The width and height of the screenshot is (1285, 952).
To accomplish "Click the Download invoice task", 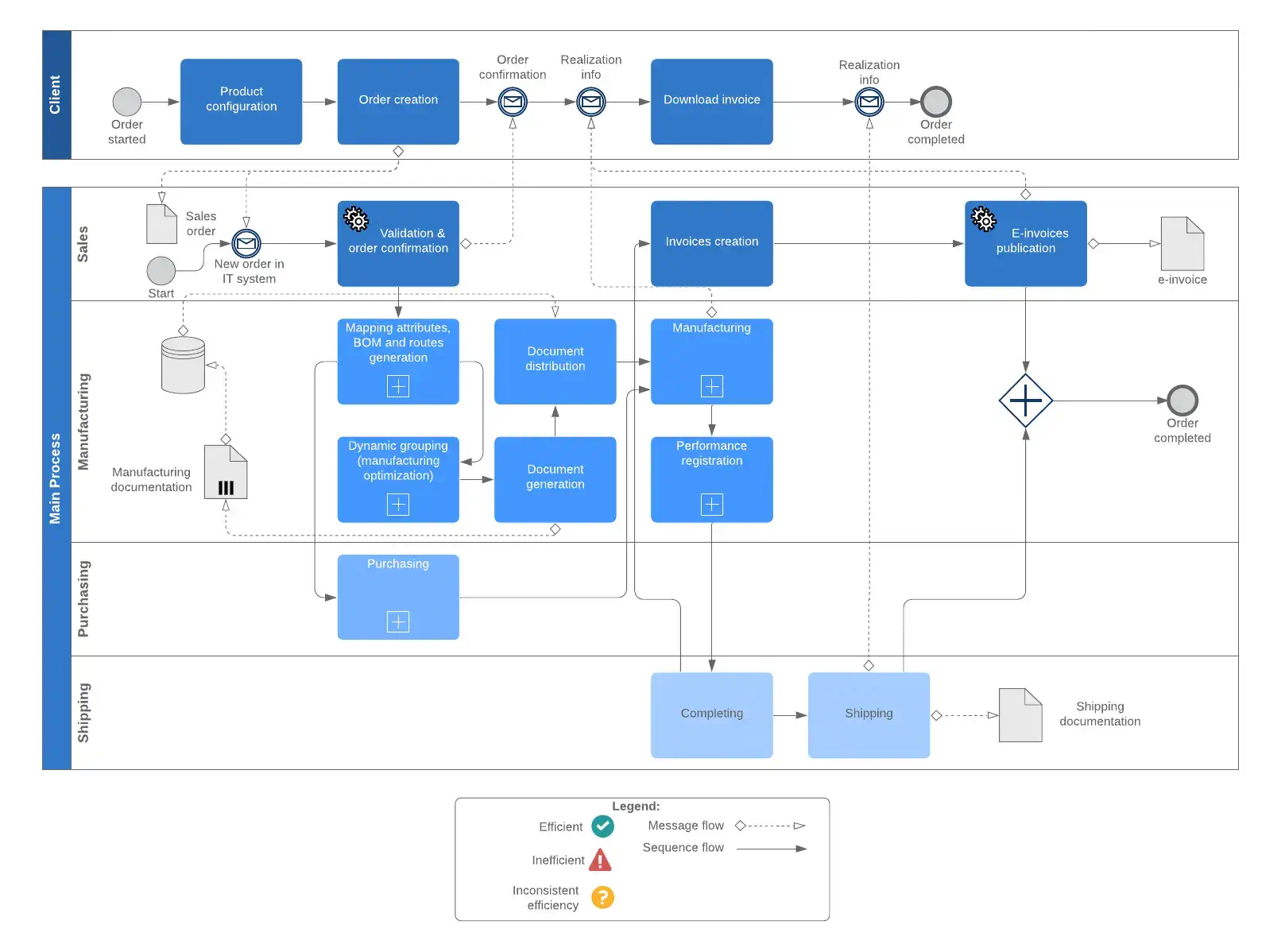I will 711,101.
